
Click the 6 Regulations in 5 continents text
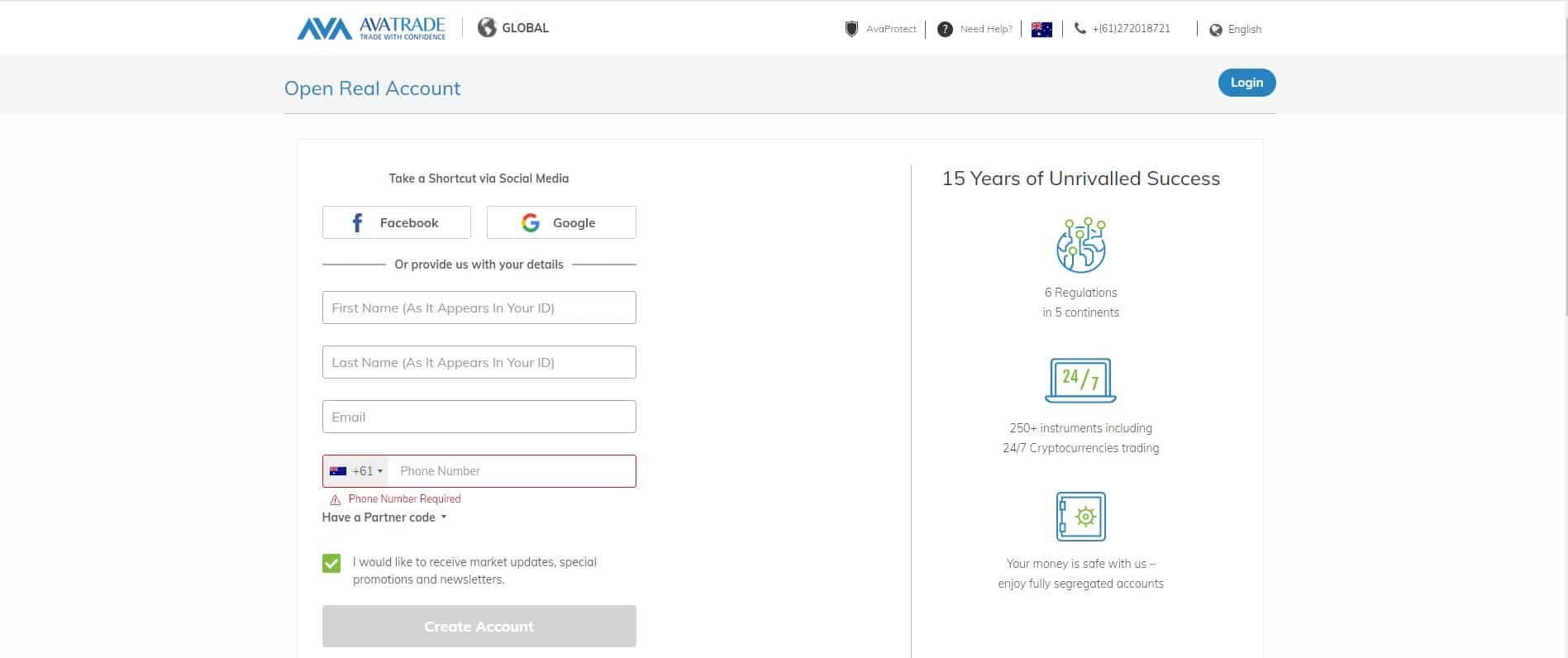click(1081, 303)
